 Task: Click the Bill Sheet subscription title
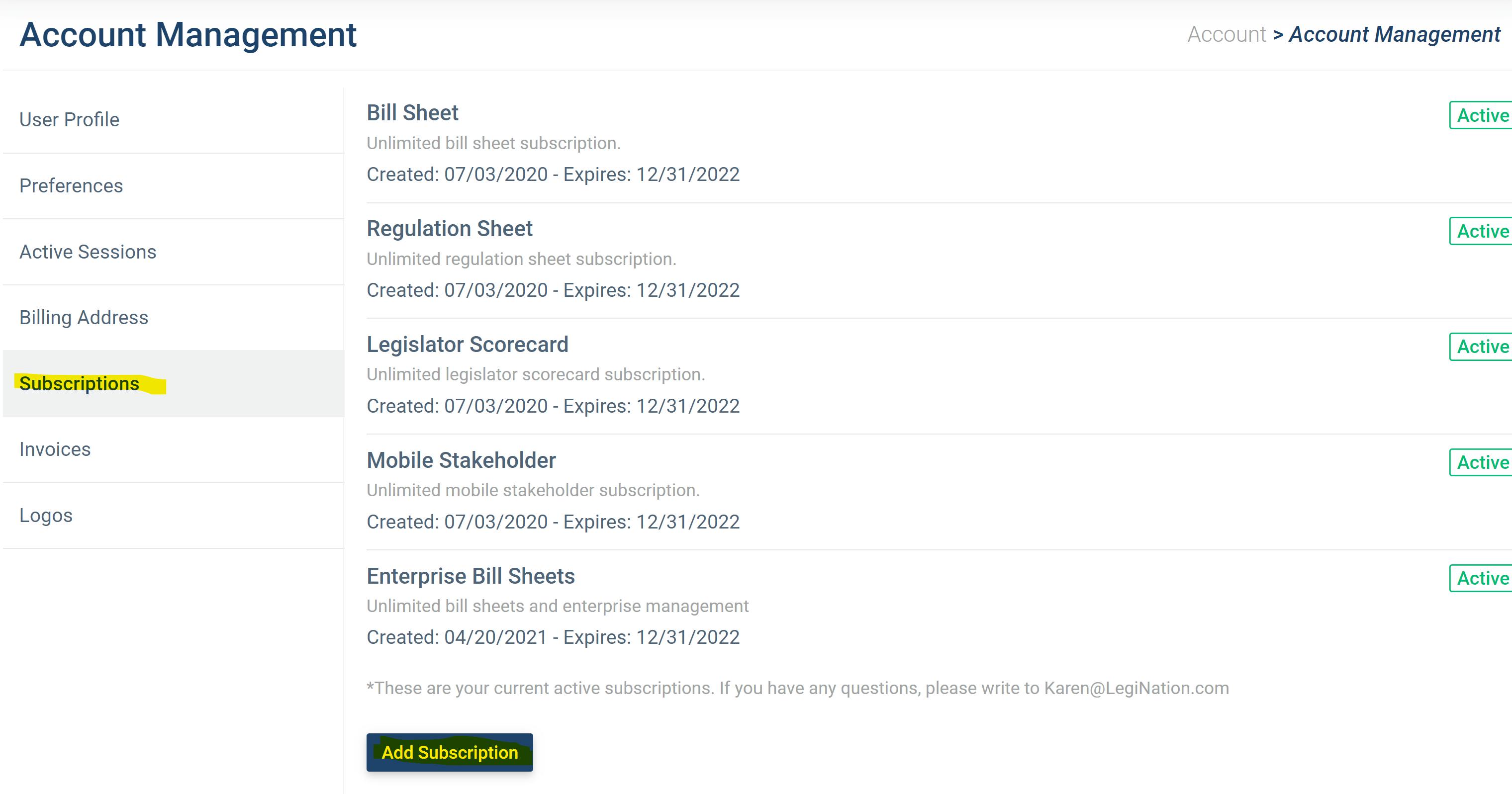coord(412,113)
